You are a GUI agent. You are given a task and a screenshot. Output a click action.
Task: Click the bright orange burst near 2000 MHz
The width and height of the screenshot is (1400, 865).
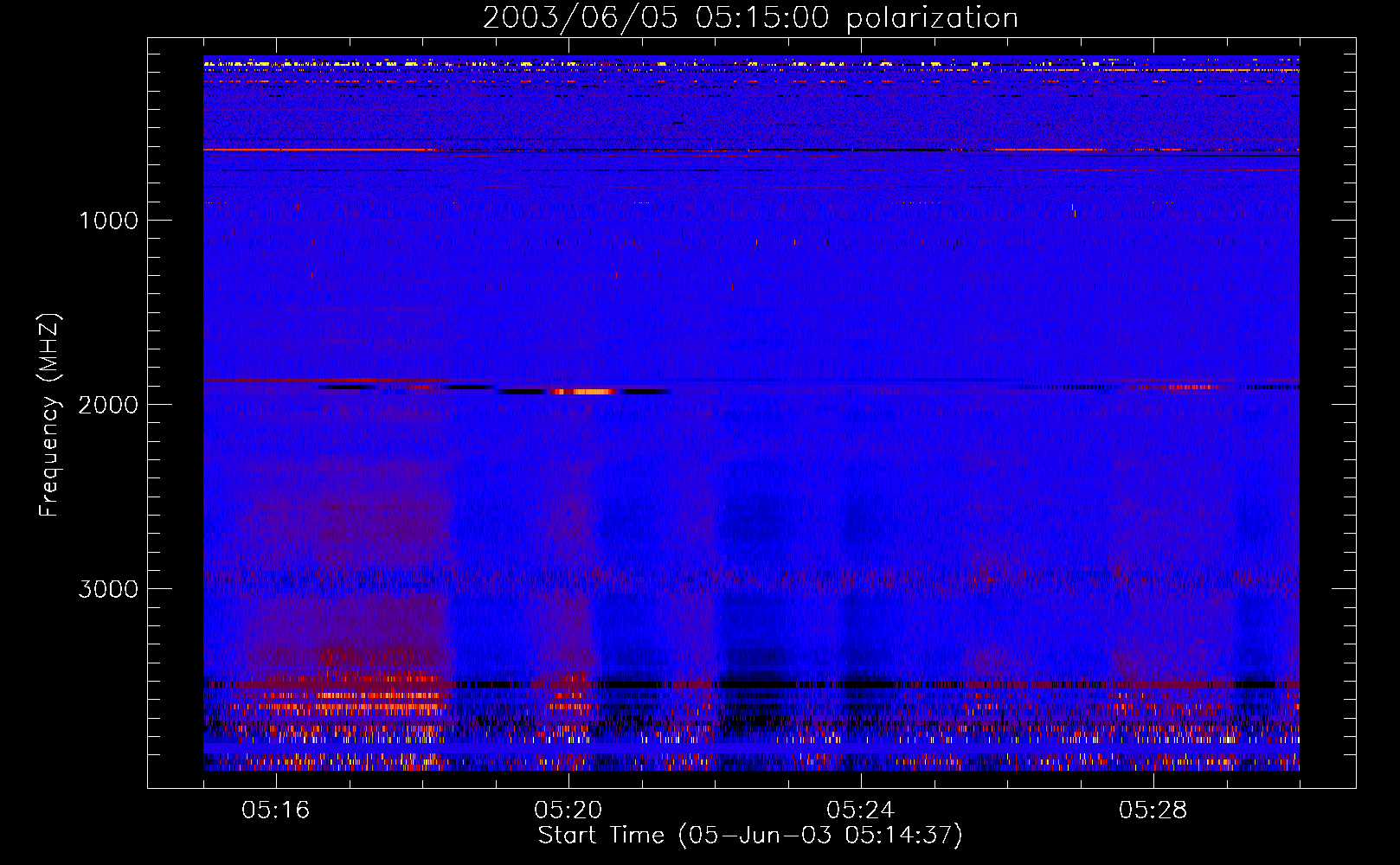coord(582,391)
